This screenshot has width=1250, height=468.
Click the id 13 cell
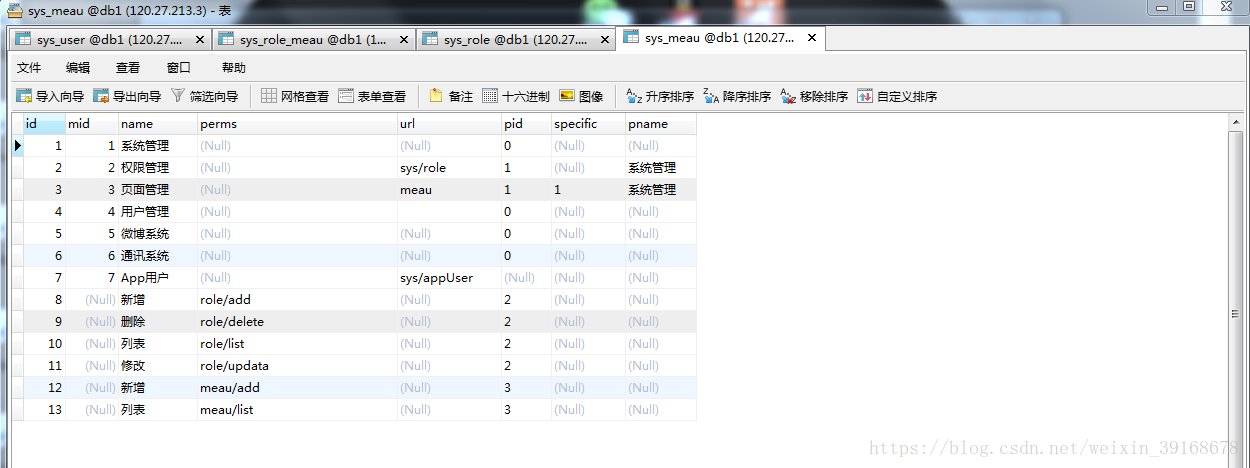point(44,410)
